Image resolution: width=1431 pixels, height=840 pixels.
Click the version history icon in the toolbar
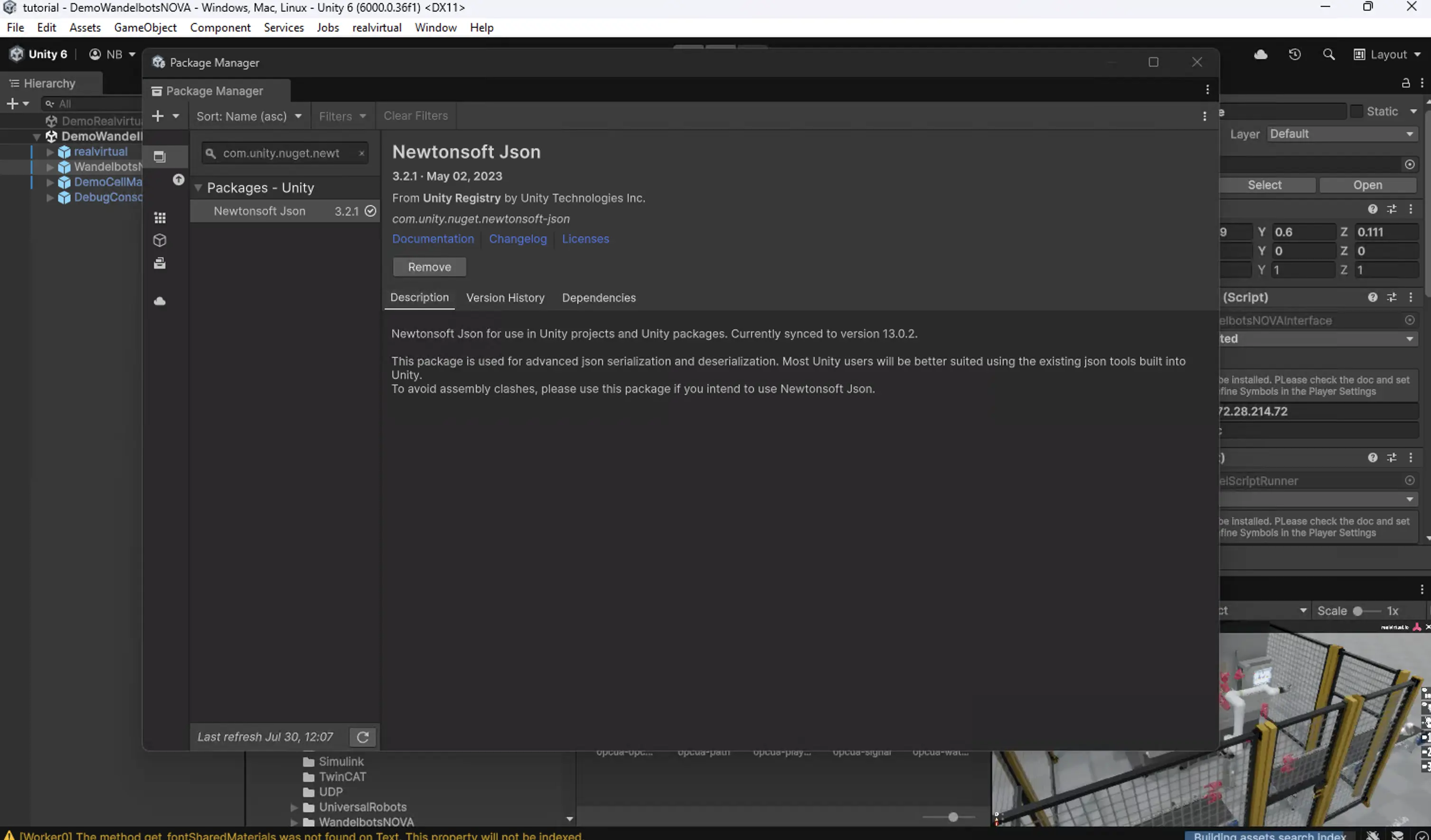coord(1295,54)
